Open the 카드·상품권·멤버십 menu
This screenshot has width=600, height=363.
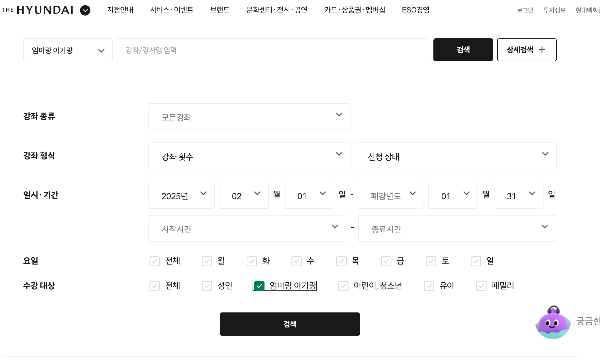pyautogui.click(x=355, y=10)
